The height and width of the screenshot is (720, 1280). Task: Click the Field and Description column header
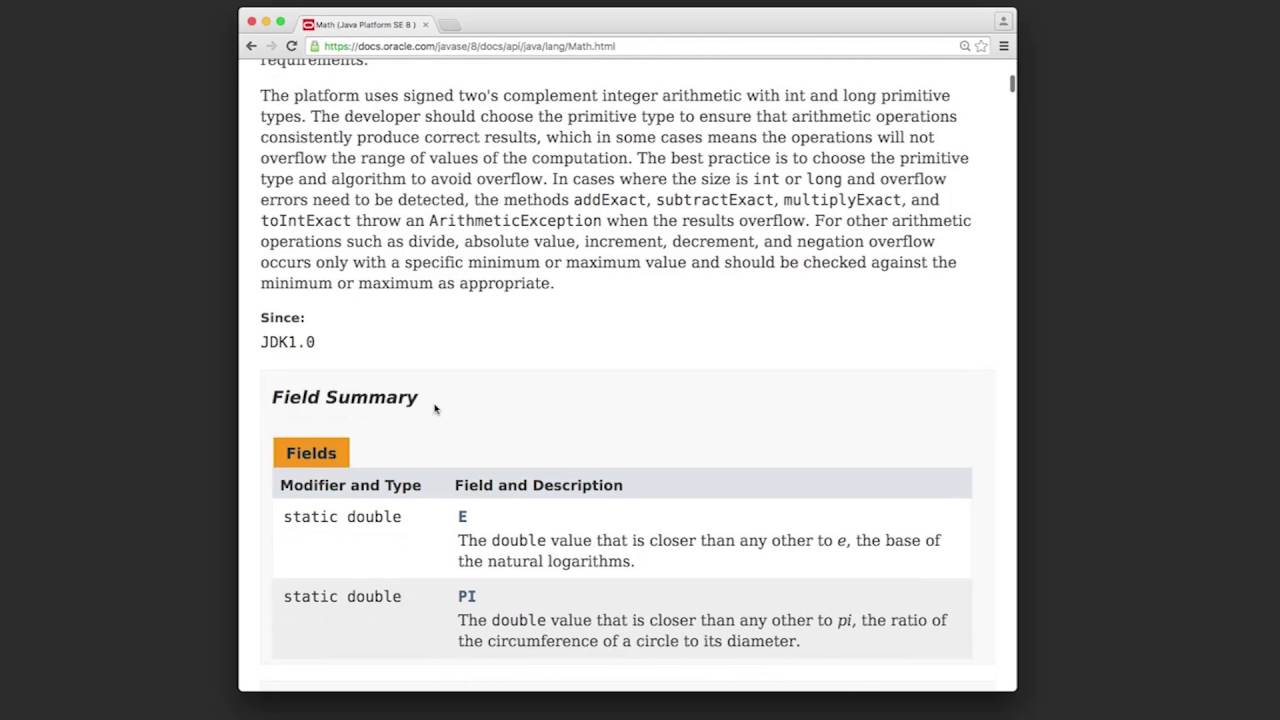(x=538, y=485)
